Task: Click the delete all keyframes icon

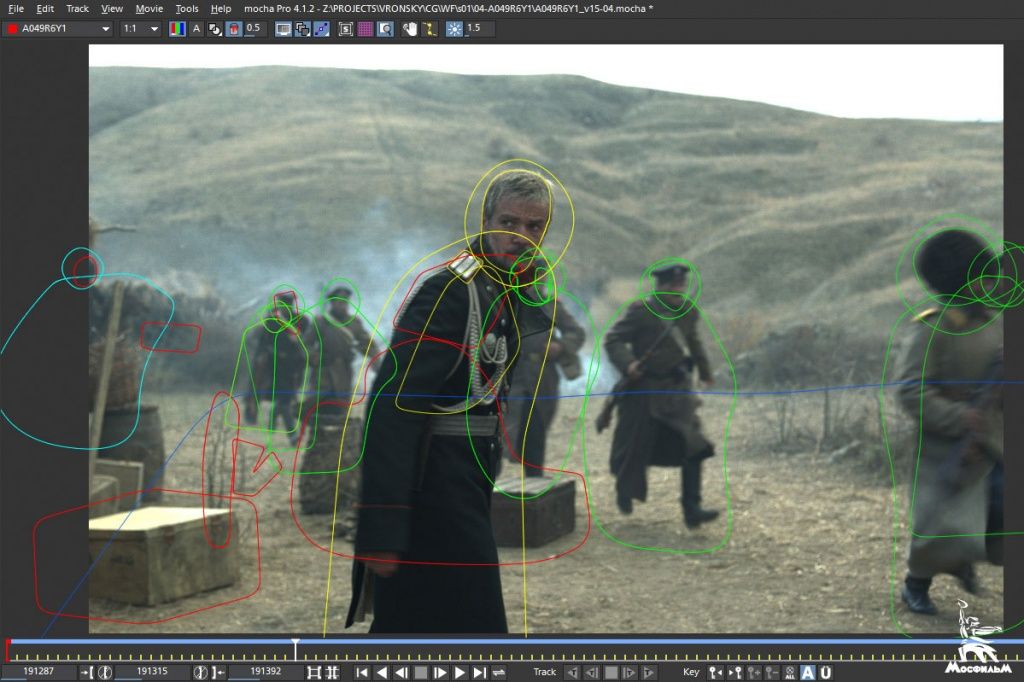Action: 790,672
